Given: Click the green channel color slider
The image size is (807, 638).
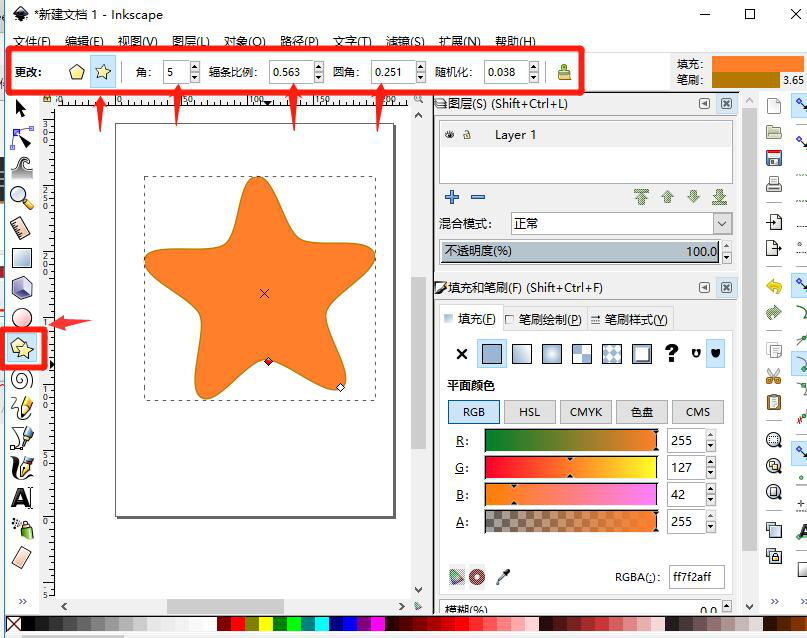Looking at the screenshot, I should click(570, 467).
